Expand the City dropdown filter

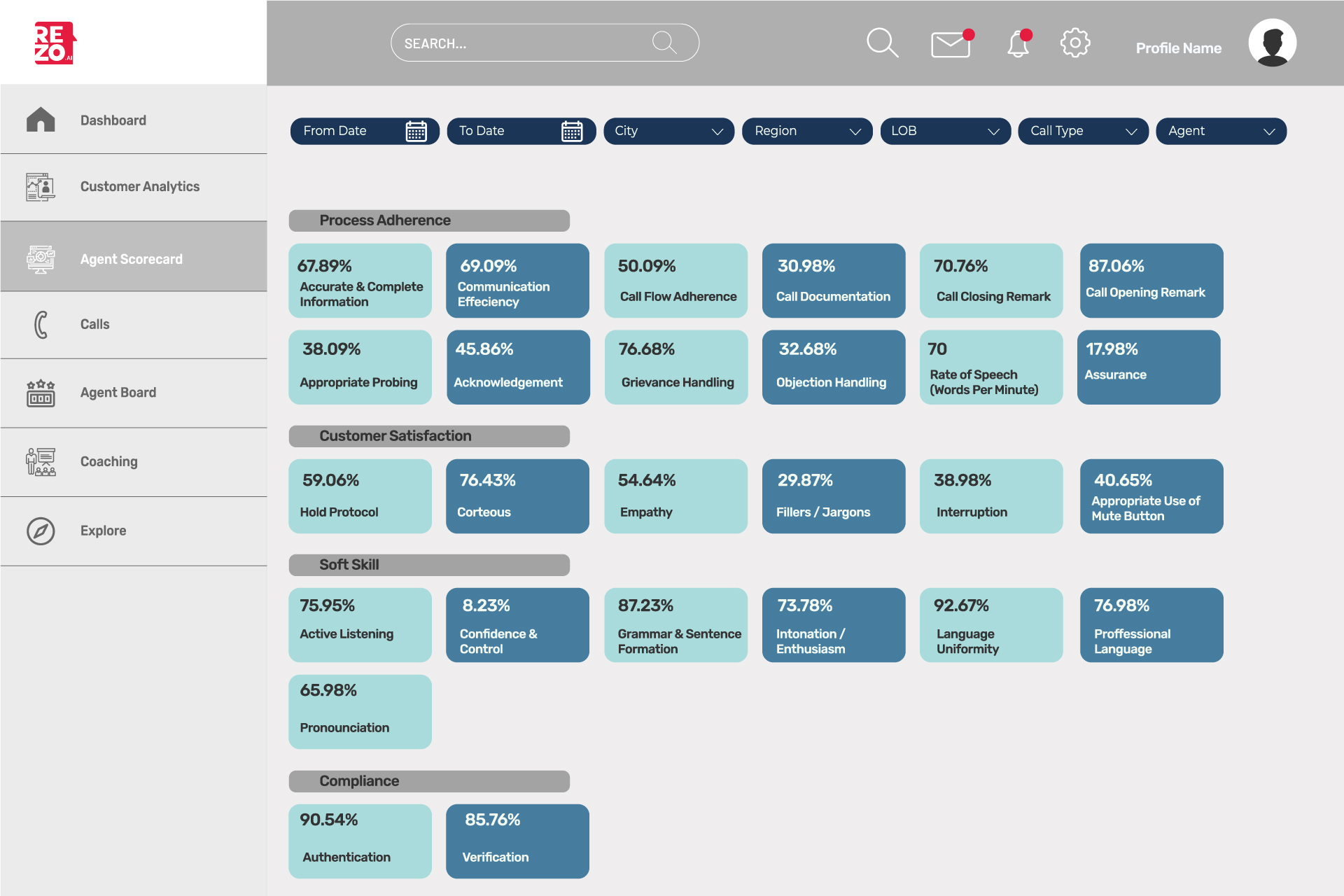(718, 132)
